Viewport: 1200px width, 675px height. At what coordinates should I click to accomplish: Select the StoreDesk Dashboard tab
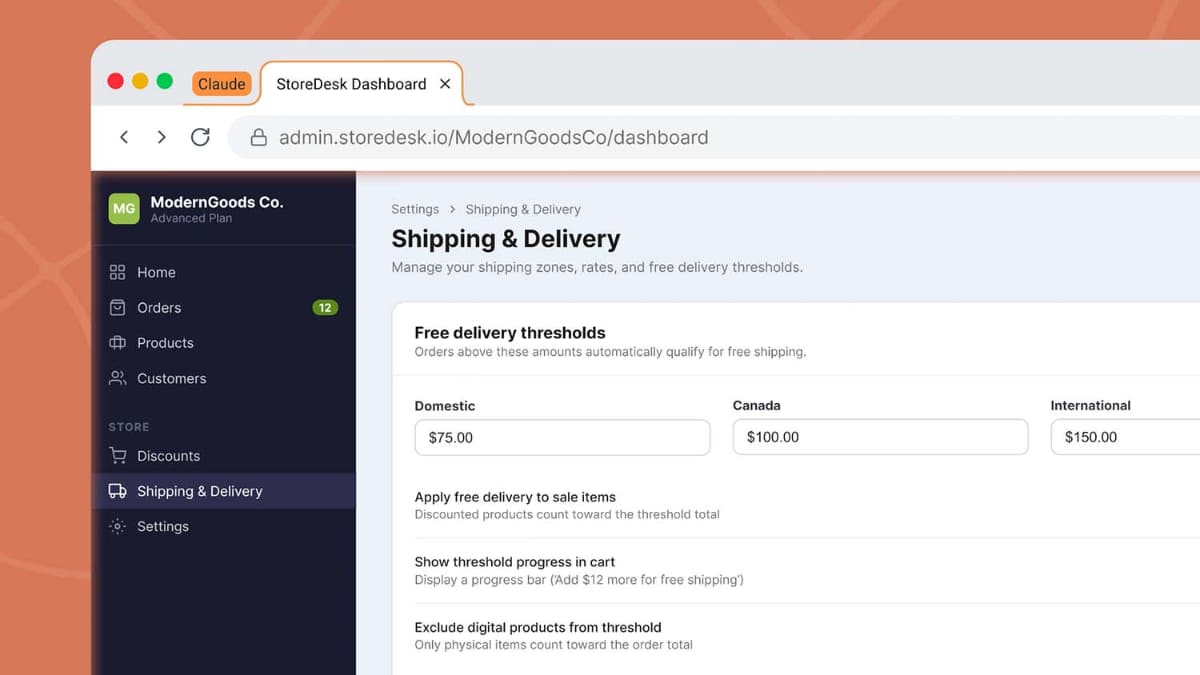pos(363,84)
